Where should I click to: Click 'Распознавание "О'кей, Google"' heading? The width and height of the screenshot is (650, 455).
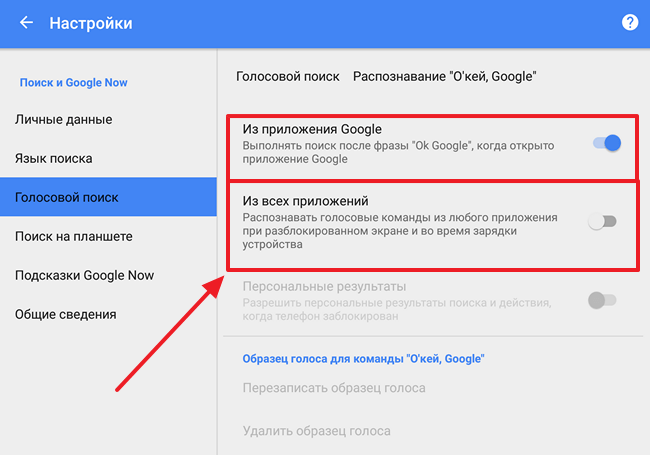point(445,76)
